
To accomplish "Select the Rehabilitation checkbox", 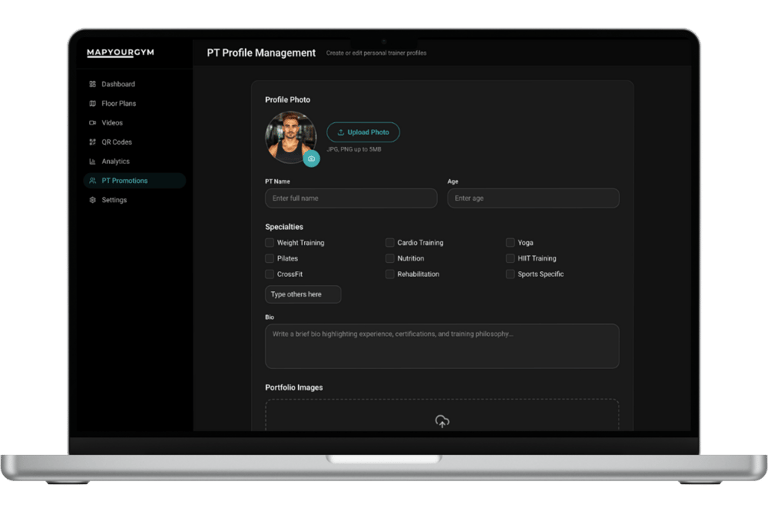I will [x=390, y=274].
